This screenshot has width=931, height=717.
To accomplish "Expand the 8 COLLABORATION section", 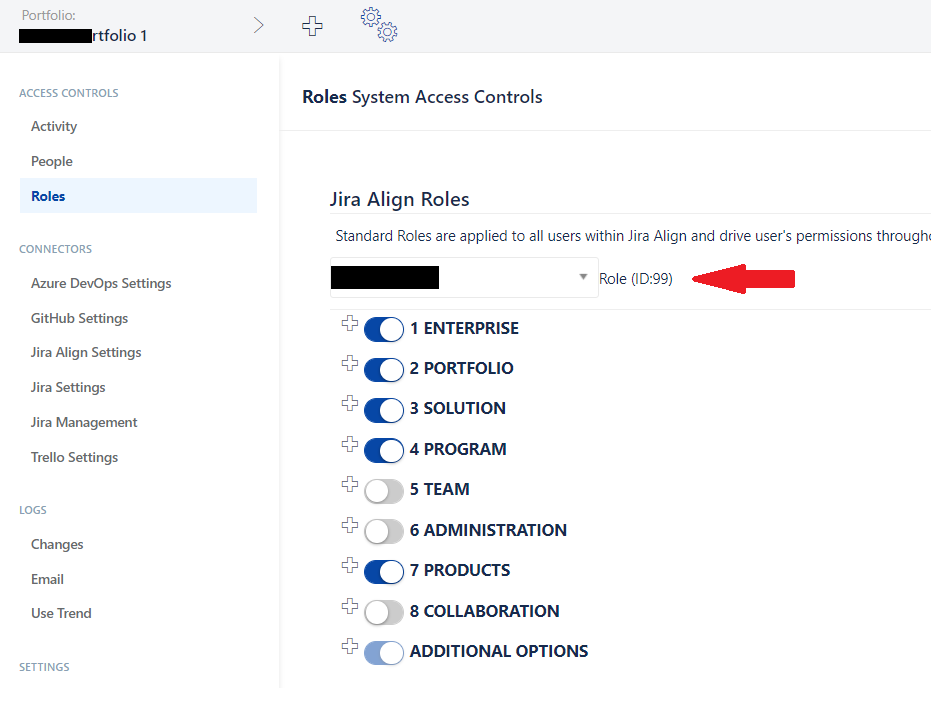I will (350, 607).
